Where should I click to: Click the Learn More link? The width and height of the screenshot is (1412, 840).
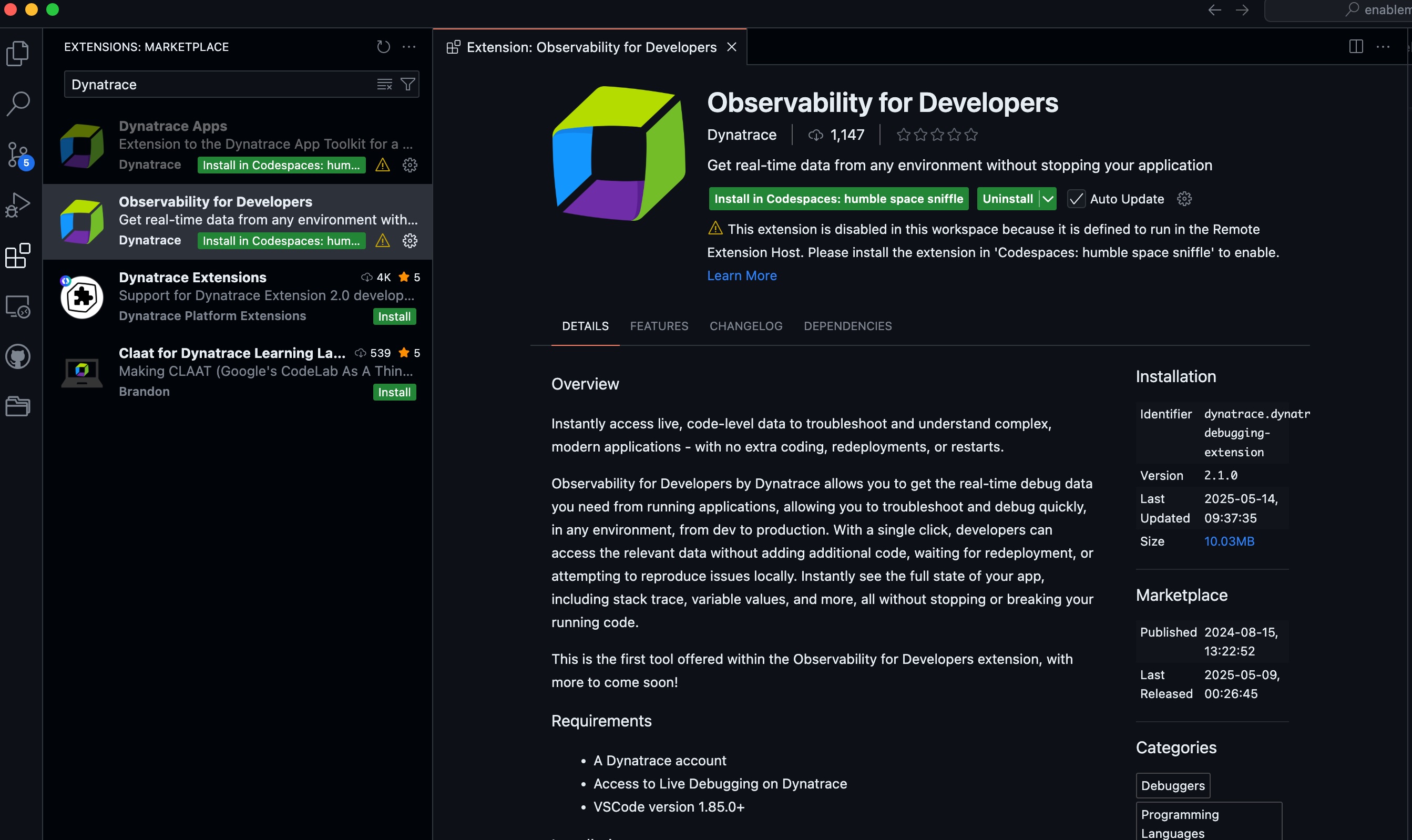coord(741,275)
